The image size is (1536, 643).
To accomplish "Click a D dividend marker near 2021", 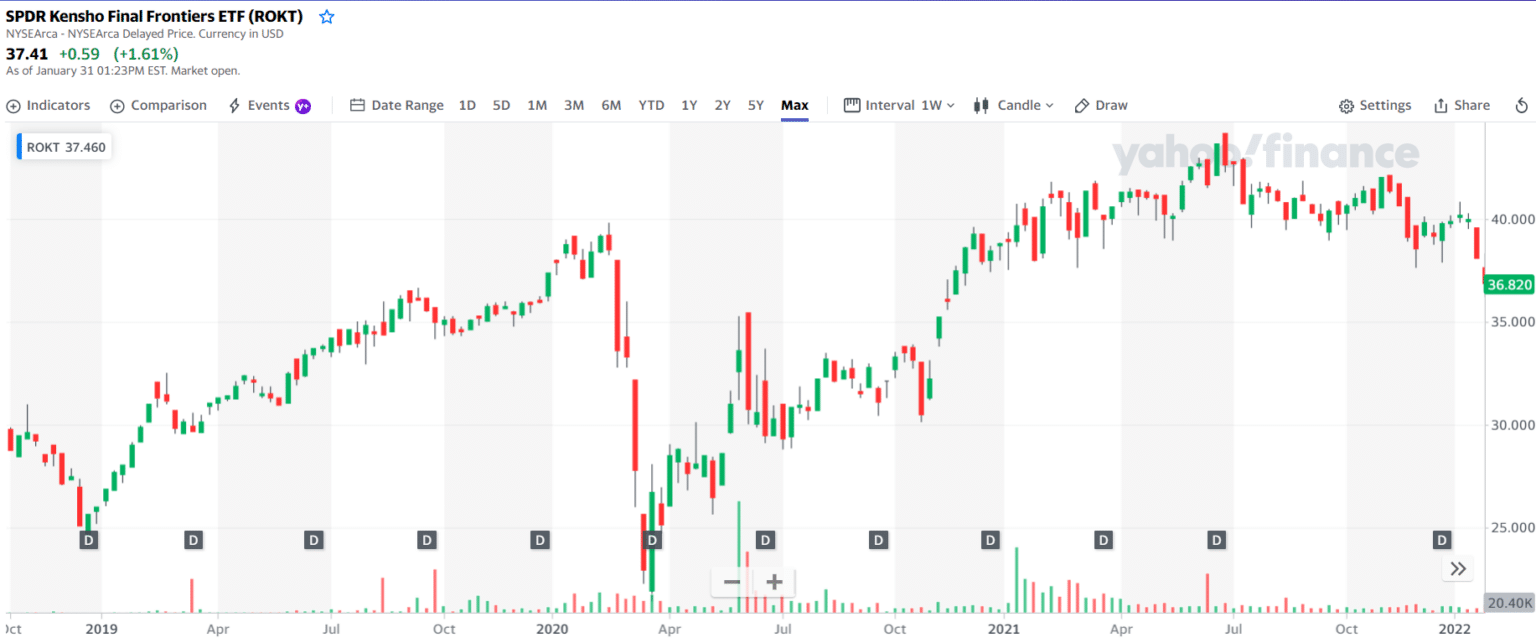I will [988, 539].
